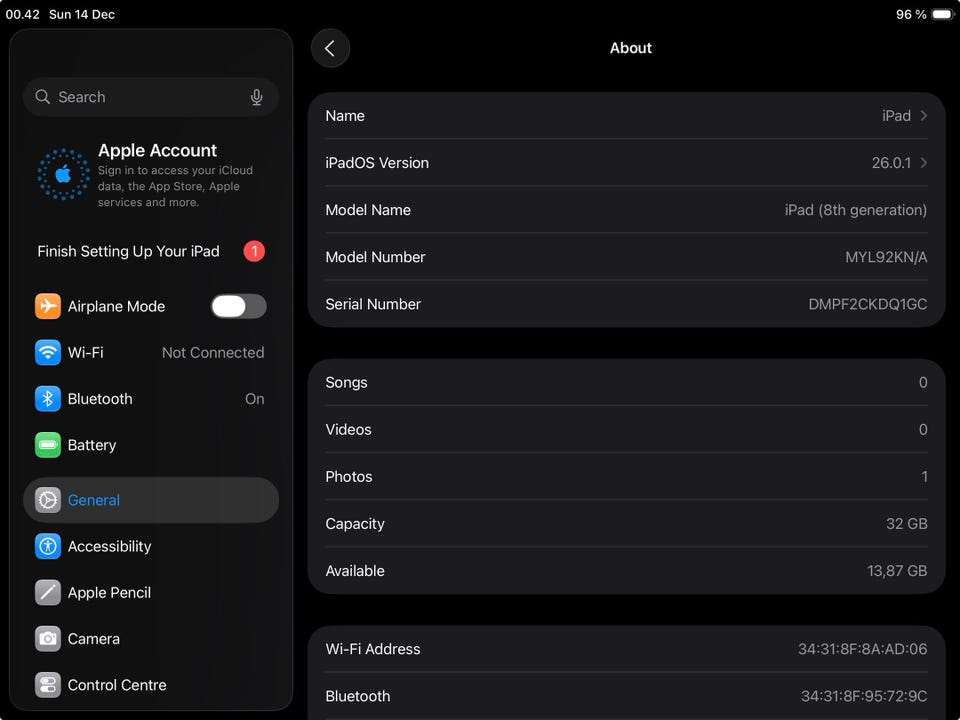Open Control Centre settings
Screen dimensions: 960x720
pyautogui.click(x=151, y=685)
